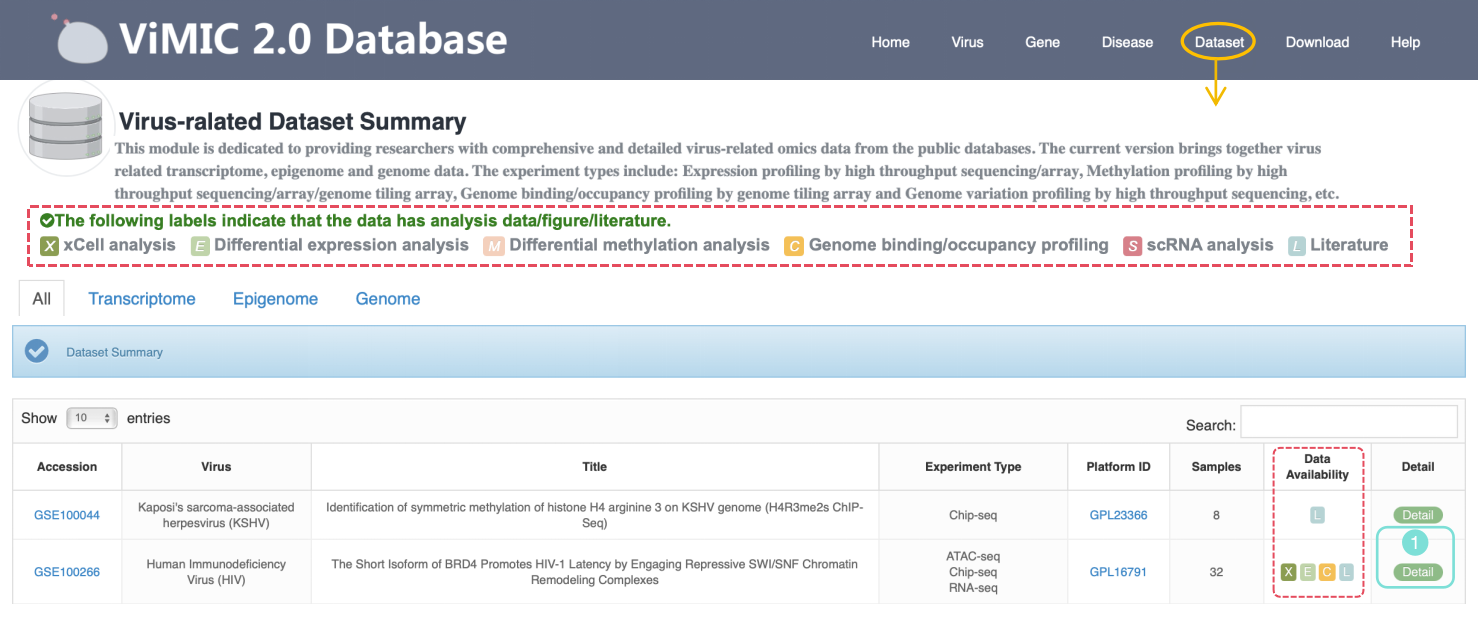1478x618 pixels.
Task: Switch to the Epigenome tab
Action: [x=275, y=299]
